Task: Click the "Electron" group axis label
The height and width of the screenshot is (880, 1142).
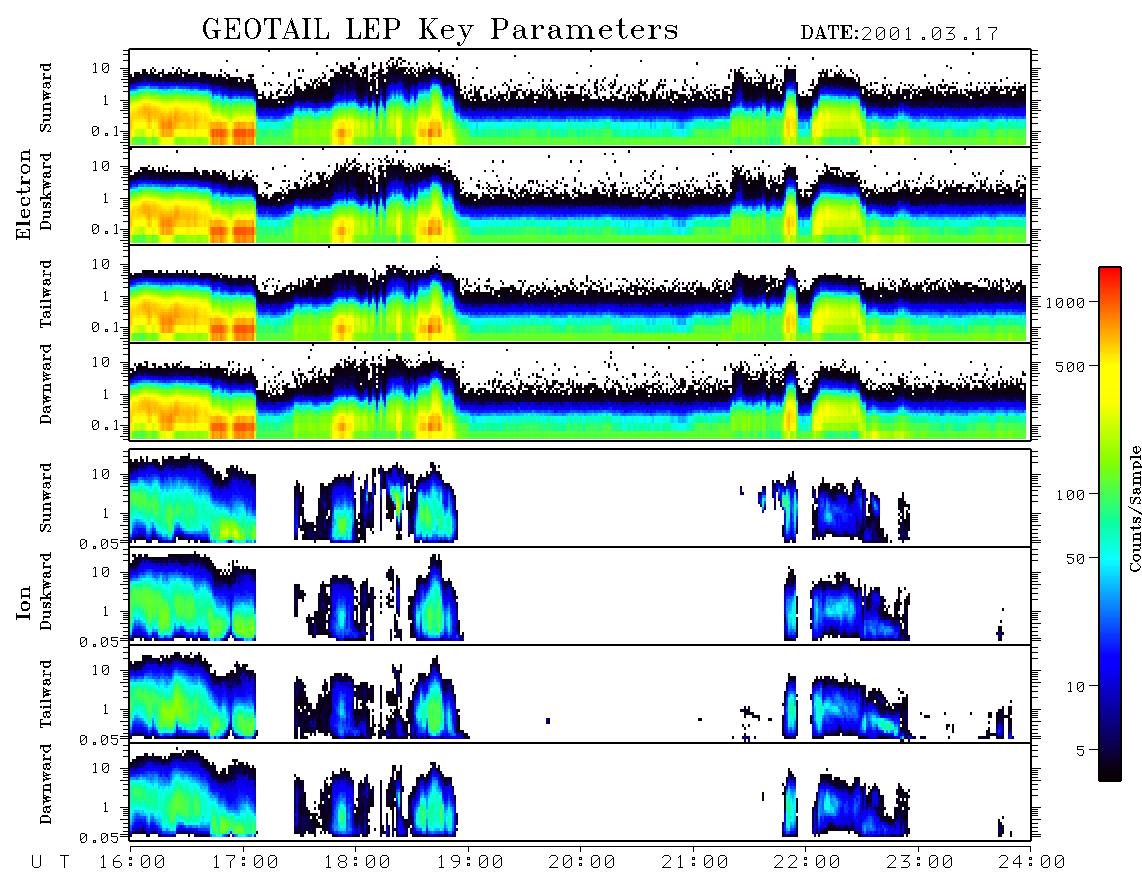Action: coord(24,194)
